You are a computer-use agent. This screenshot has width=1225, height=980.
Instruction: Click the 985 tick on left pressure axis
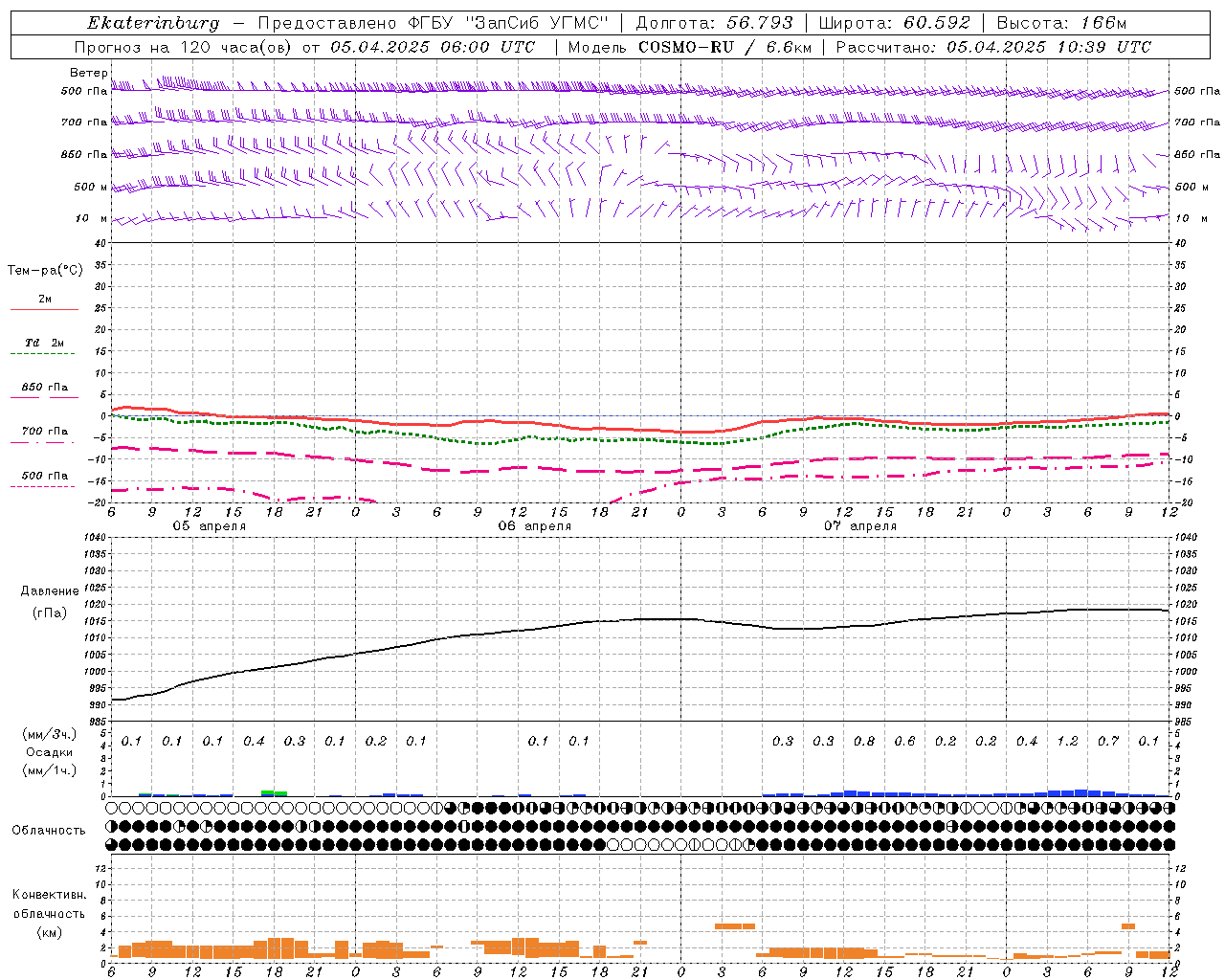click(x=96, y=722)
